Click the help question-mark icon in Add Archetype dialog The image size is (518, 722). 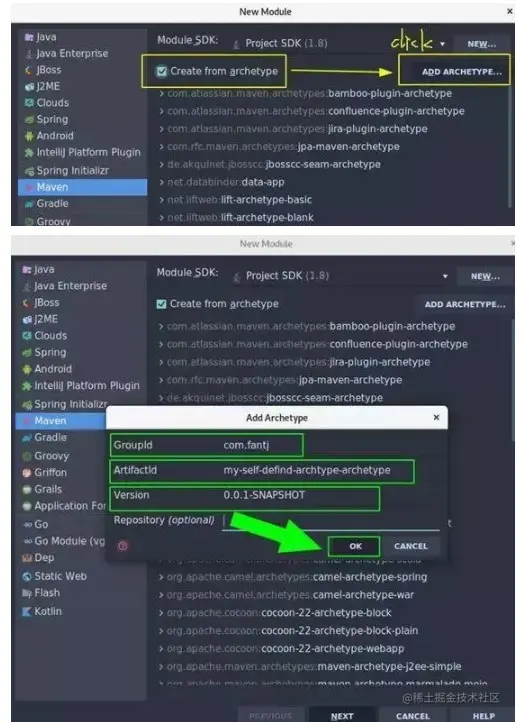[x=123, y=546]
